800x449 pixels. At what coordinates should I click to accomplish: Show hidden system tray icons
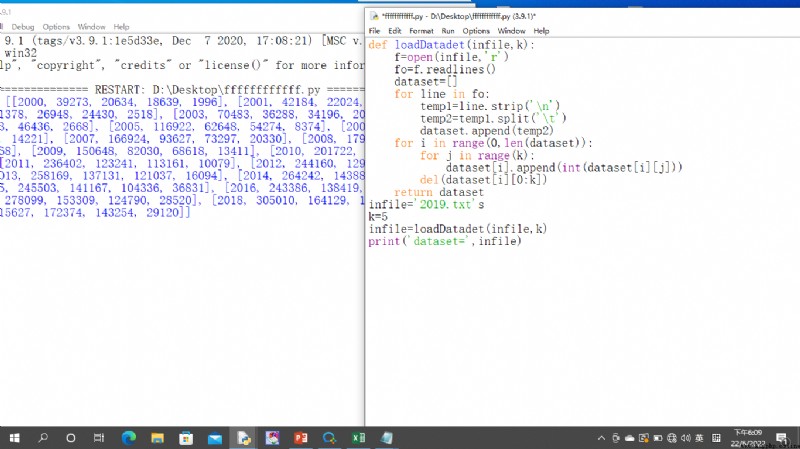[x=601, y=438]
